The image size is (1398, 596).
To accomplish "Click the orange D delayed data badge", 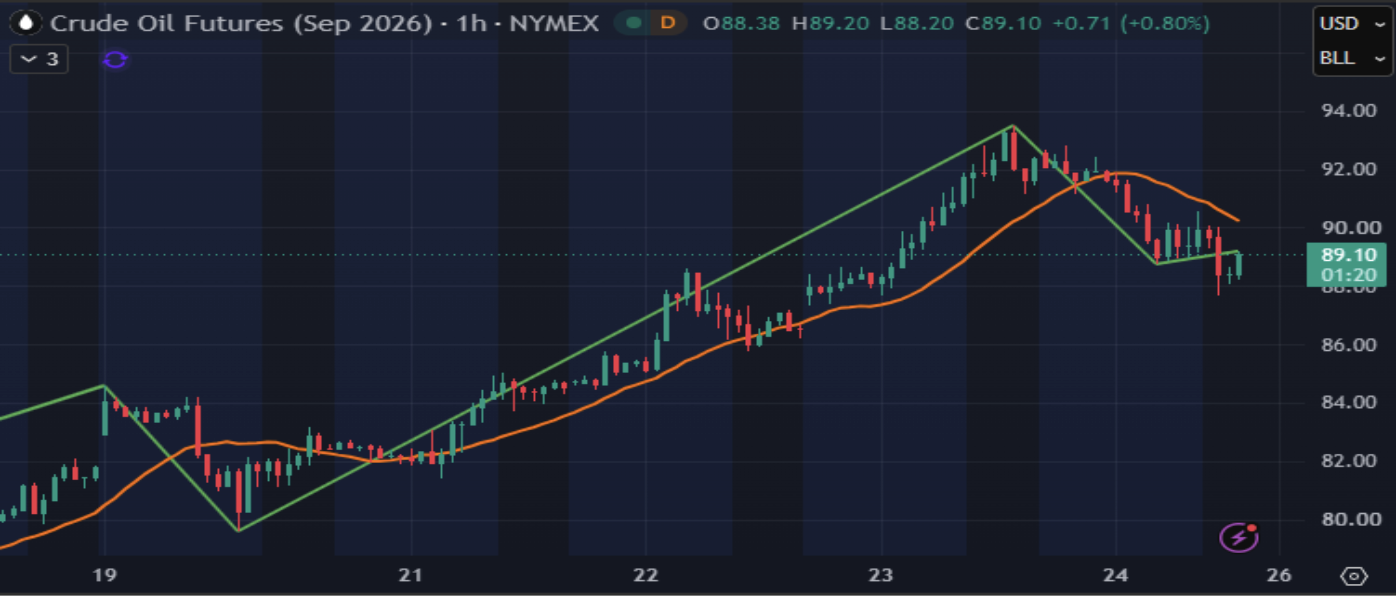I will (668, 22).
